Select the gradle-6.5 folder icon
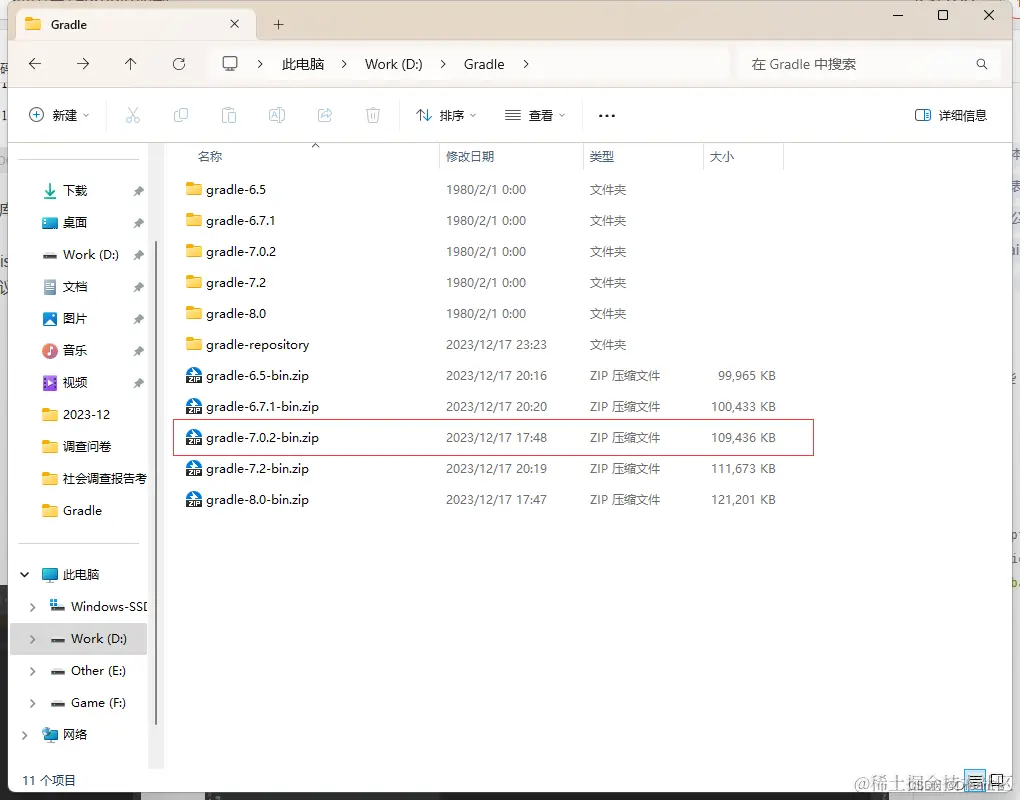The height and width of the screenshot is (800, 1020). (194, 189)
